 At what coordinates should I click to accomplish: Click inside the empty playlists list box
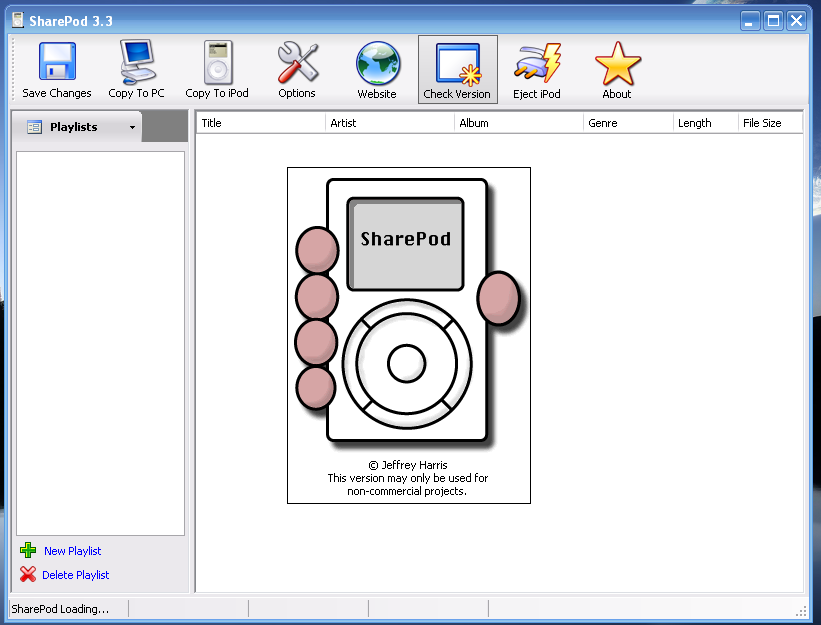point(100,342)
